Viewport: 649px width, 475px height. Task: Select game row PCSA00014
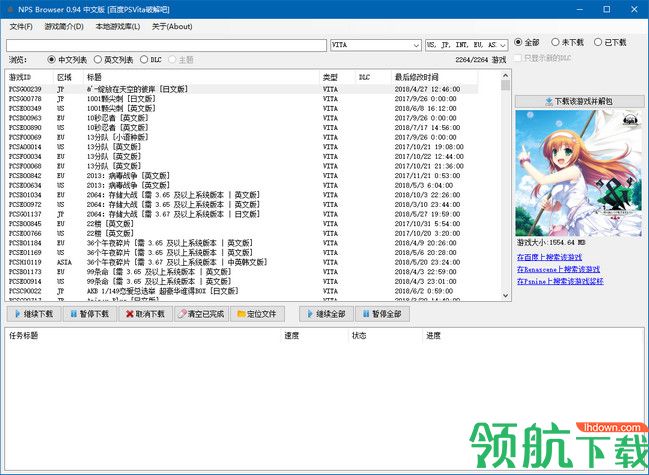click(242, 147)
